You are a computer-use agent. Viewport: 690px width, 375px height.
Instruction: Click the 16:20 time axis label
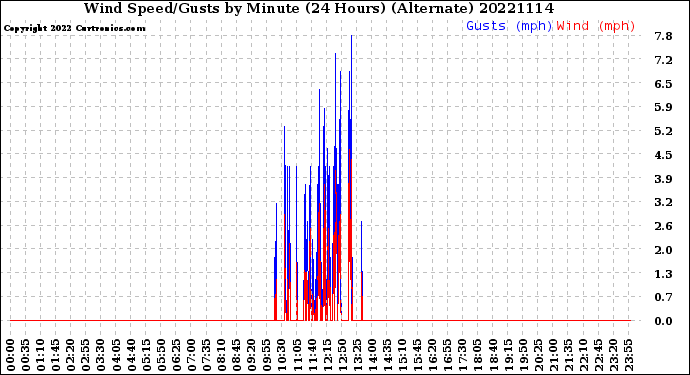pos(433,355)
